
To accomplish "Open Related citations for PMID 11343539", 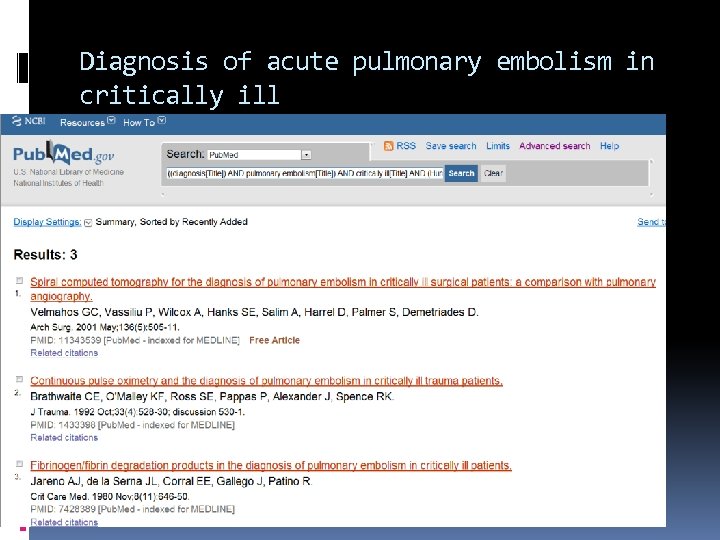I will click(x=64, y=353).
